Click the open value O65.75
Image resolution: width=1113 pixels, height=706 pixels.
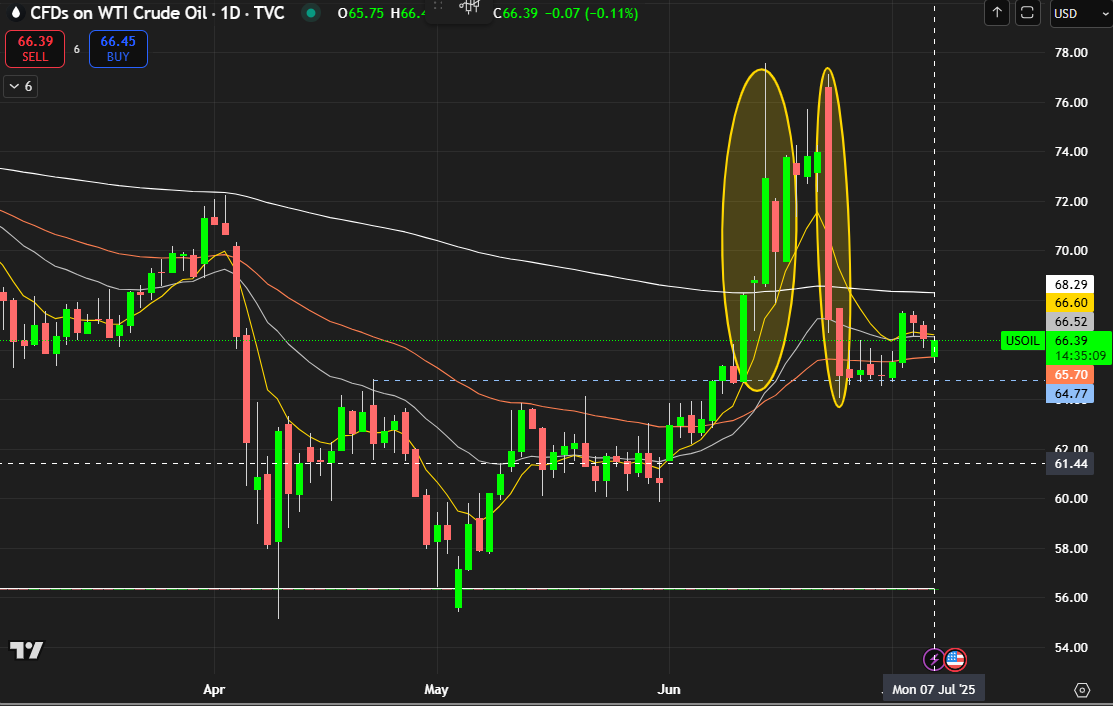point(361,13)
